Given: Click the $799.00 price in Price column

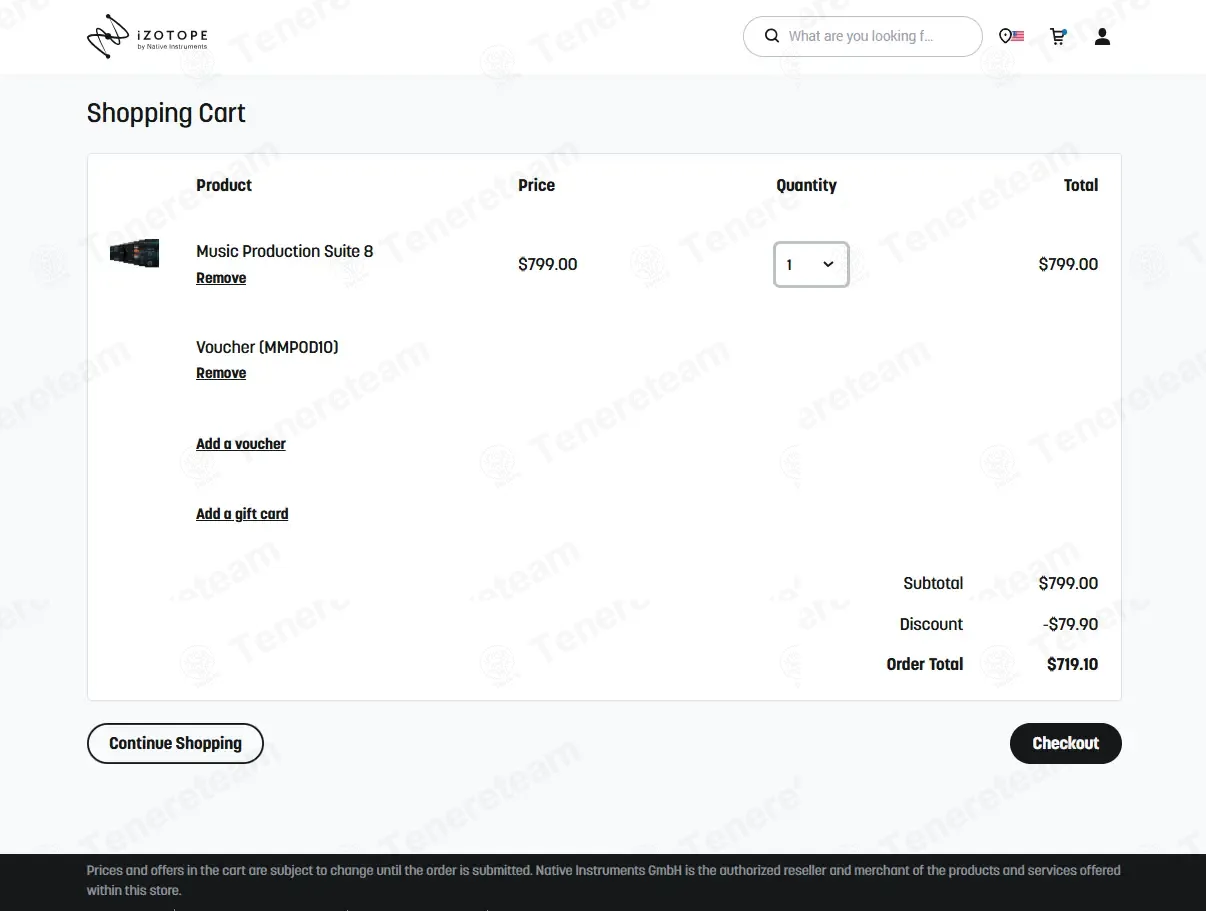Looking at the screenshot, I should (x=547, y=264).
